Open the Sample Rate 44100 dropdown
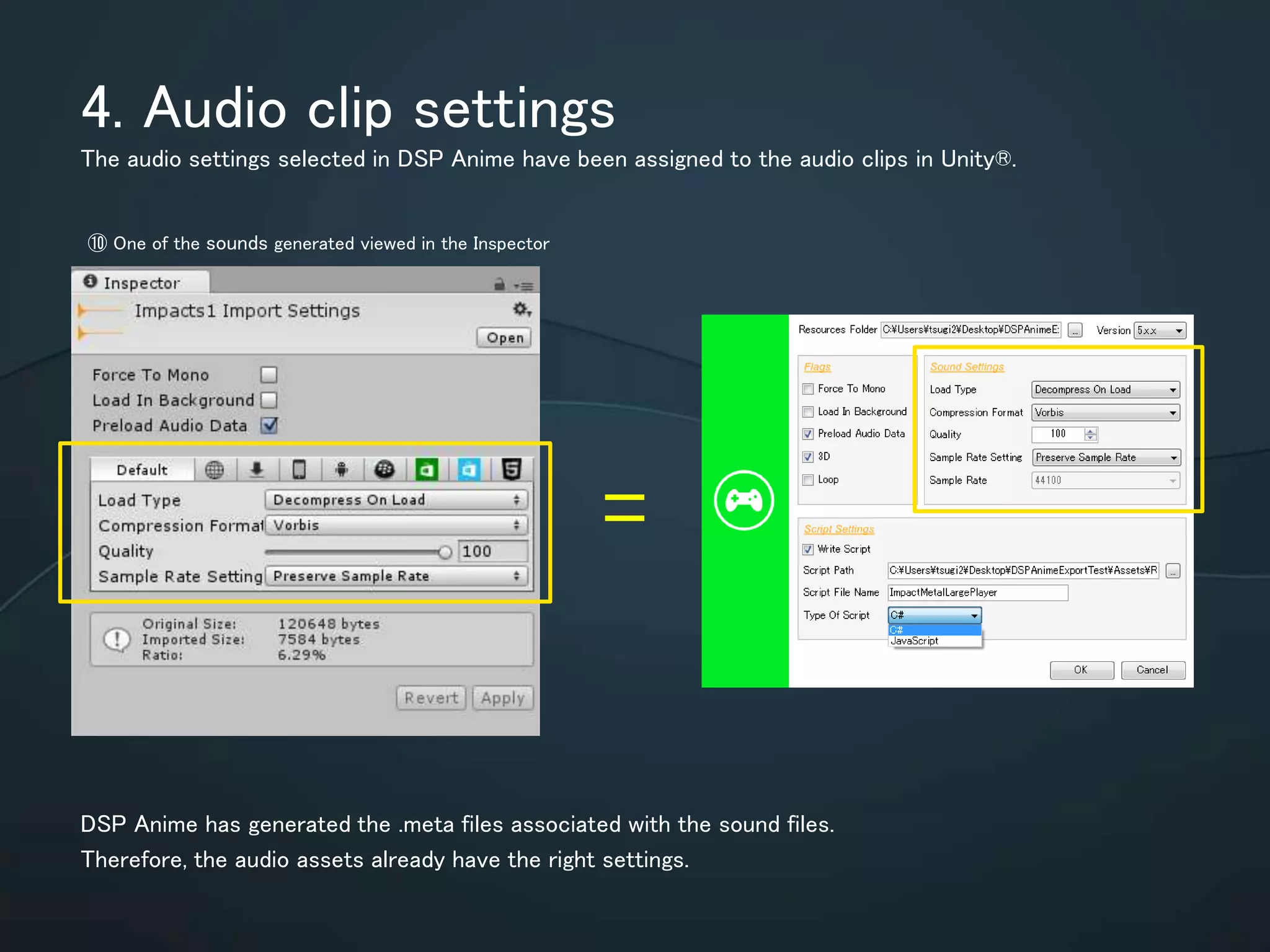This screenshot has width=1270, height=952. (x=1106, y=480)
